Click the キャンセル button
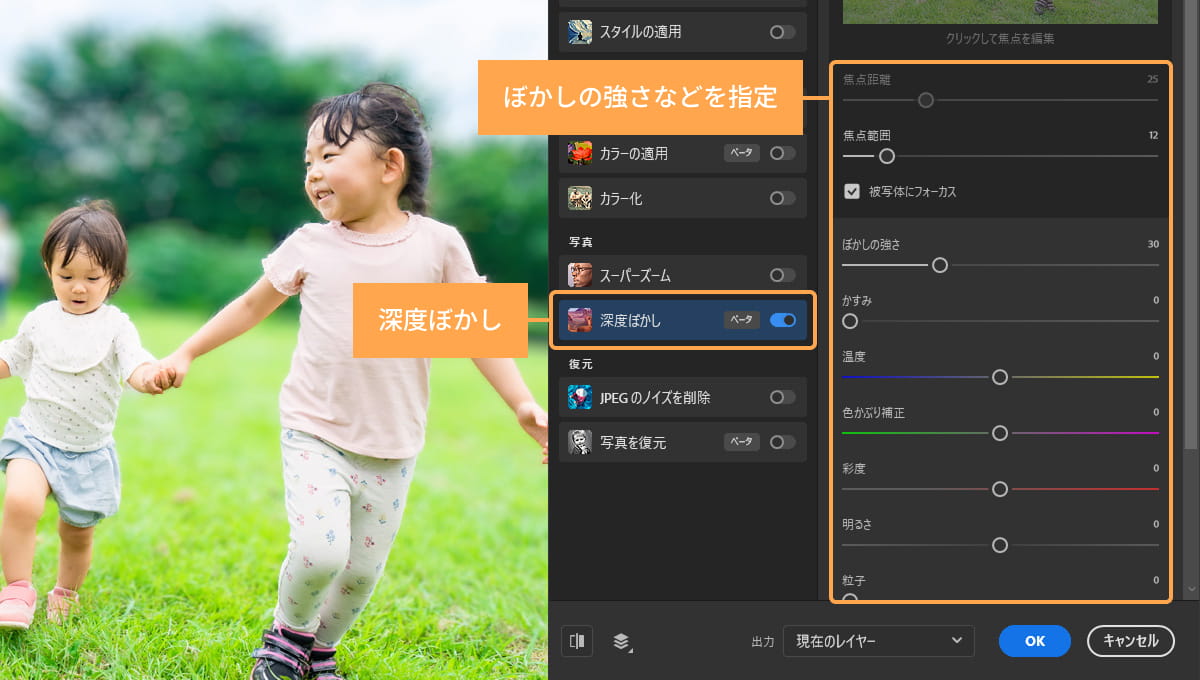Viewport: 1200px width, 680px height. tap(1131, 641)
